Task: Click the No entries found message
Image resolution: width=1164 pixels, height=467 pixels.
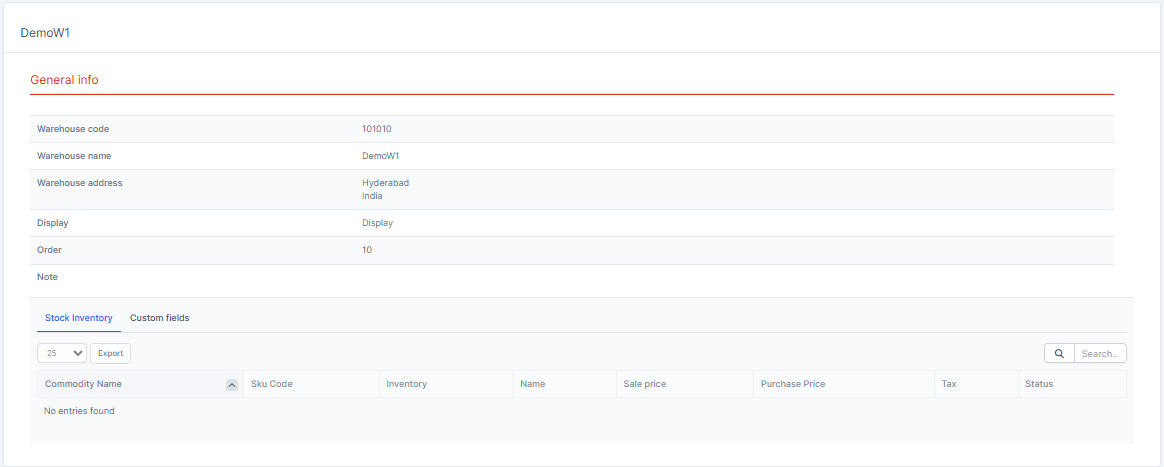Action: point(79,411)
